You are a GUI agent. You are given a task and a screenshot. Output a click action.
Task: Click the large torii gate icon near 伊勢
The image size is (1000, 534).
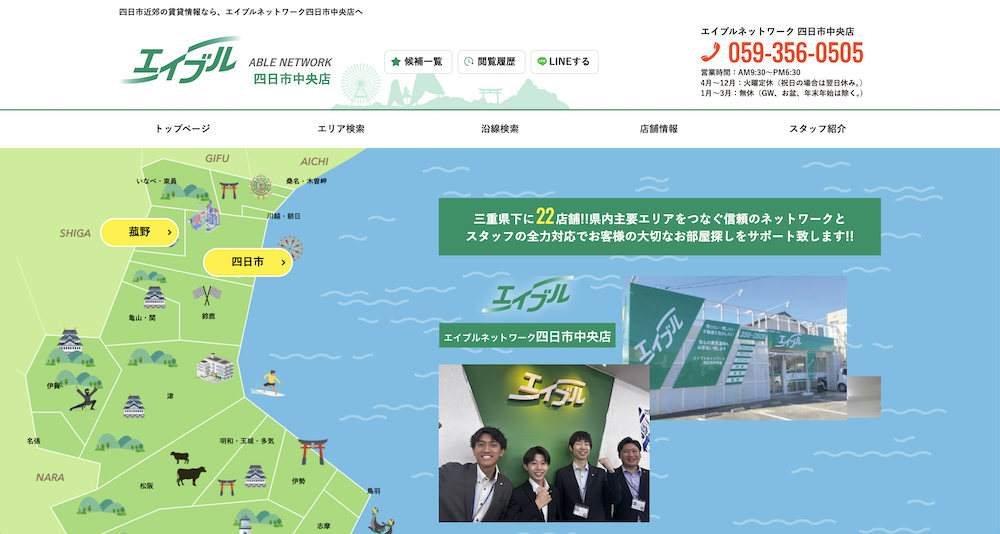313,451
